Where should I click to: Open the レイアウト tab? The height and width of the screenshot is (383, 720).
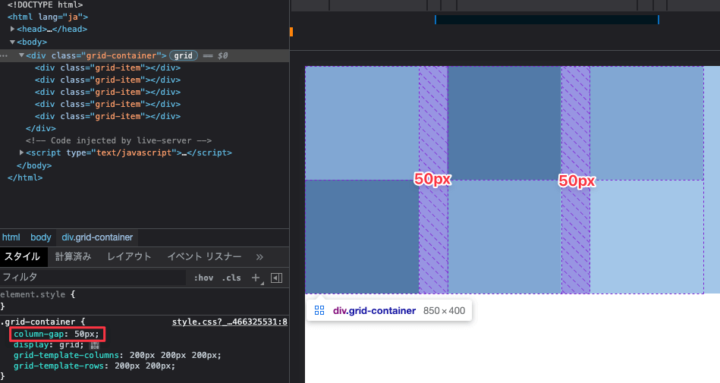click(129, 257)
